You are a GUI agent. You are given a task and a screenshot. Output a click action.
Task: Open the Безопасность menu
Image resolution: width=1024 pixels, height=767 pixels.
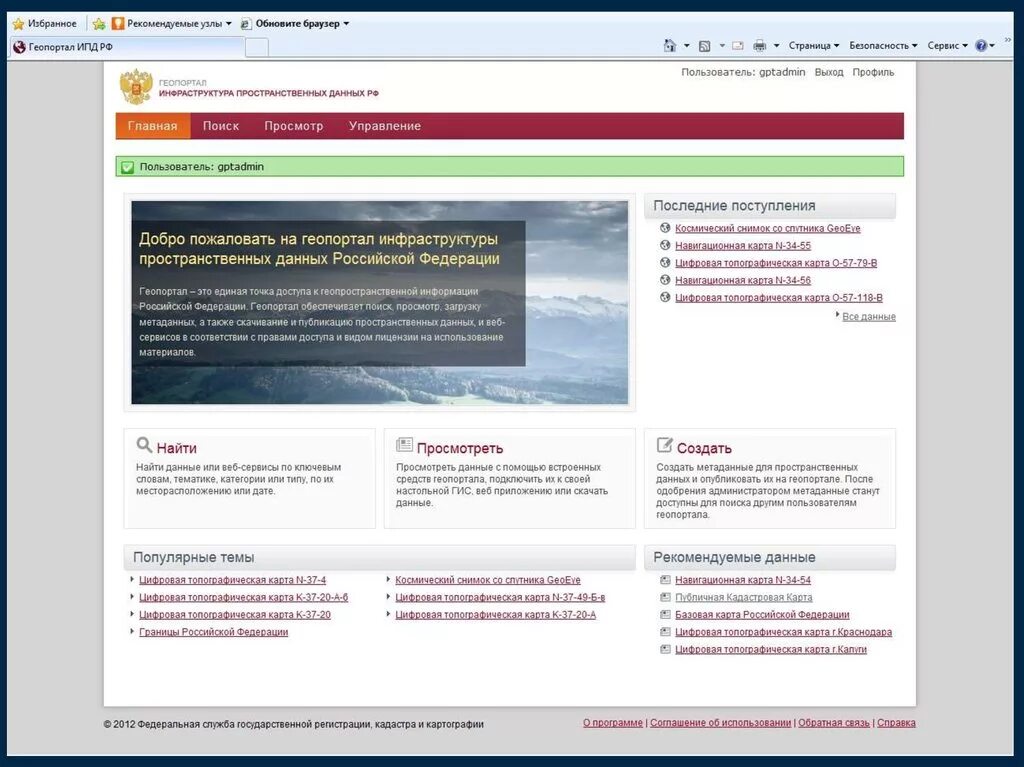click(883, 46)
